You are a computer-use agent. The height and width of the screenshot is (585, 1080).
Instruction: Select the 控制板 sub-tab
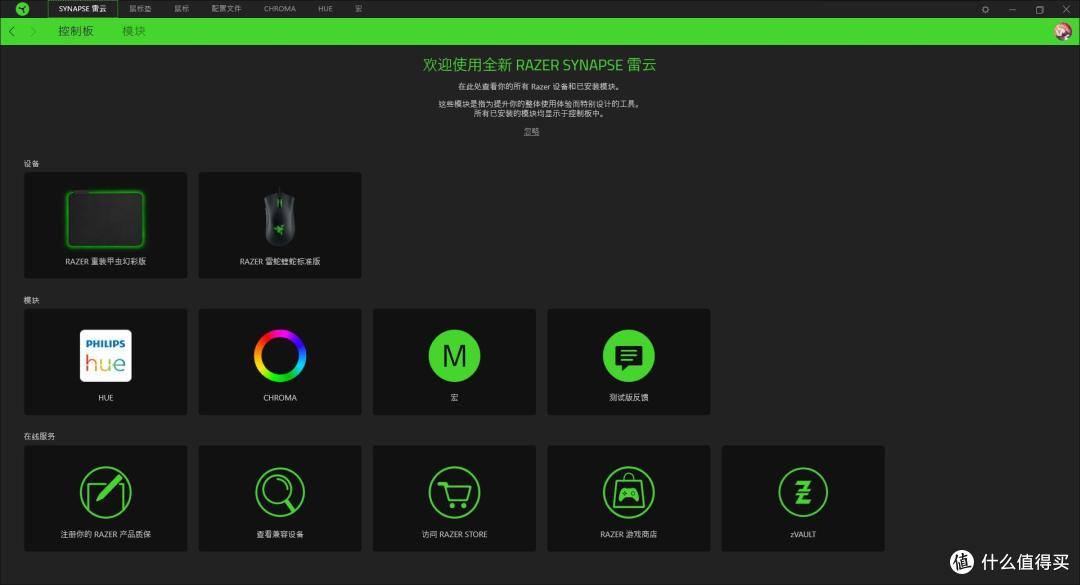[x=76, y=31]
